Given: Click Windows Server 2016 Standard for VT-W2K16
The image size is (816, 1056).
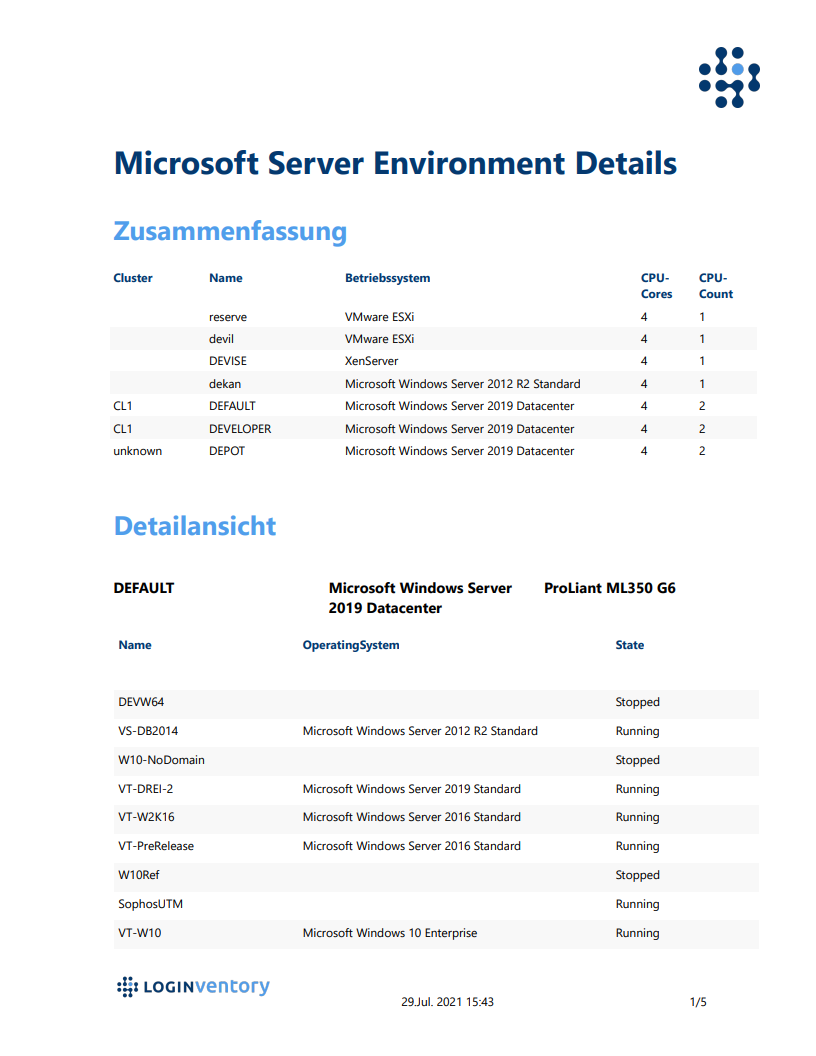Looking at the screenshot, I should 411,818.
